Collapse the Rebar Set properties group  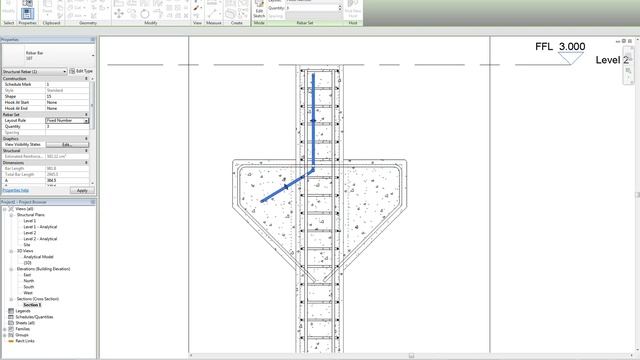86,115
